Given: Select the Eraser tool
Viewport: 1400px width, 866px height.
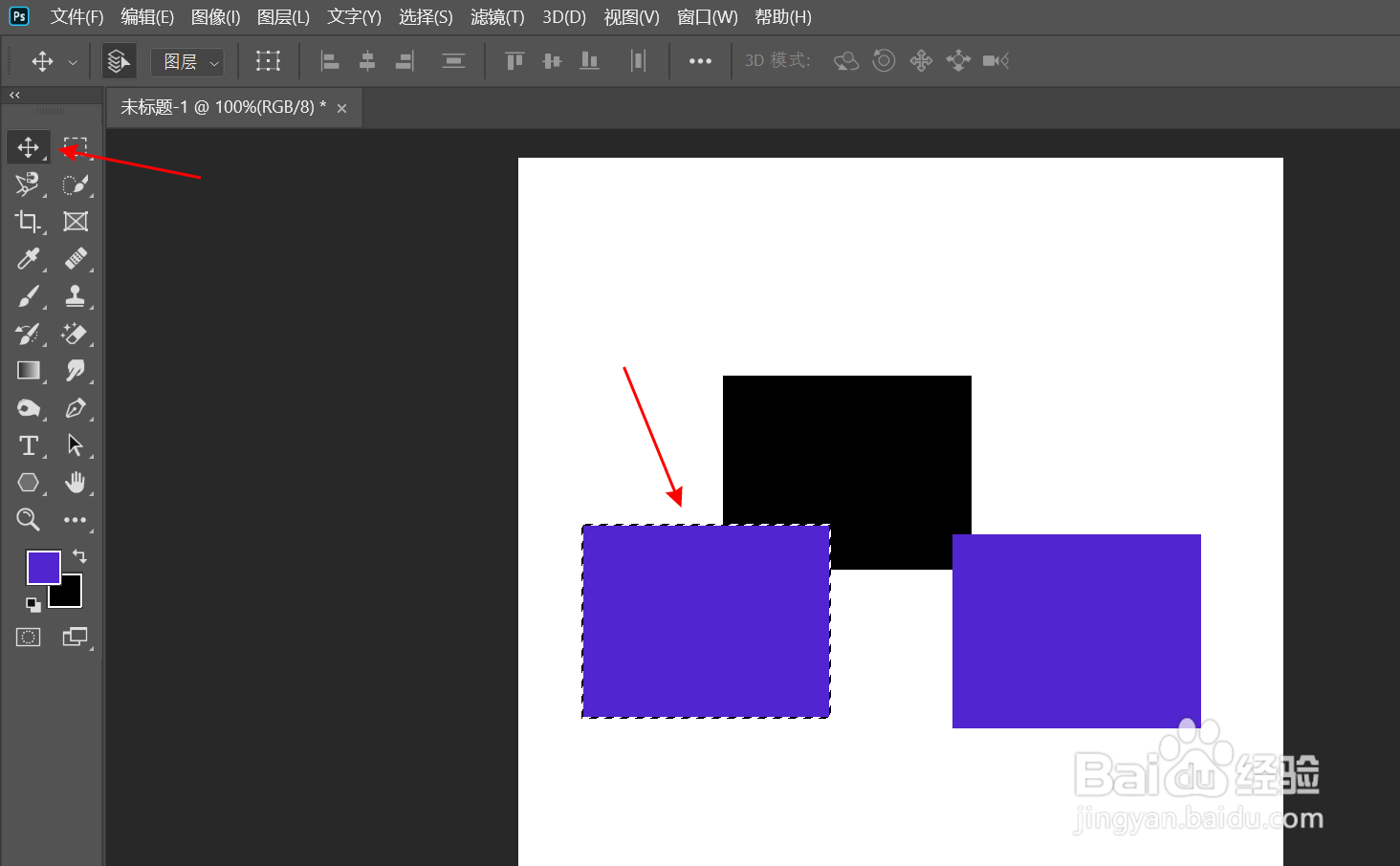Looking at the screenshot, I should (x=76, y=334).
